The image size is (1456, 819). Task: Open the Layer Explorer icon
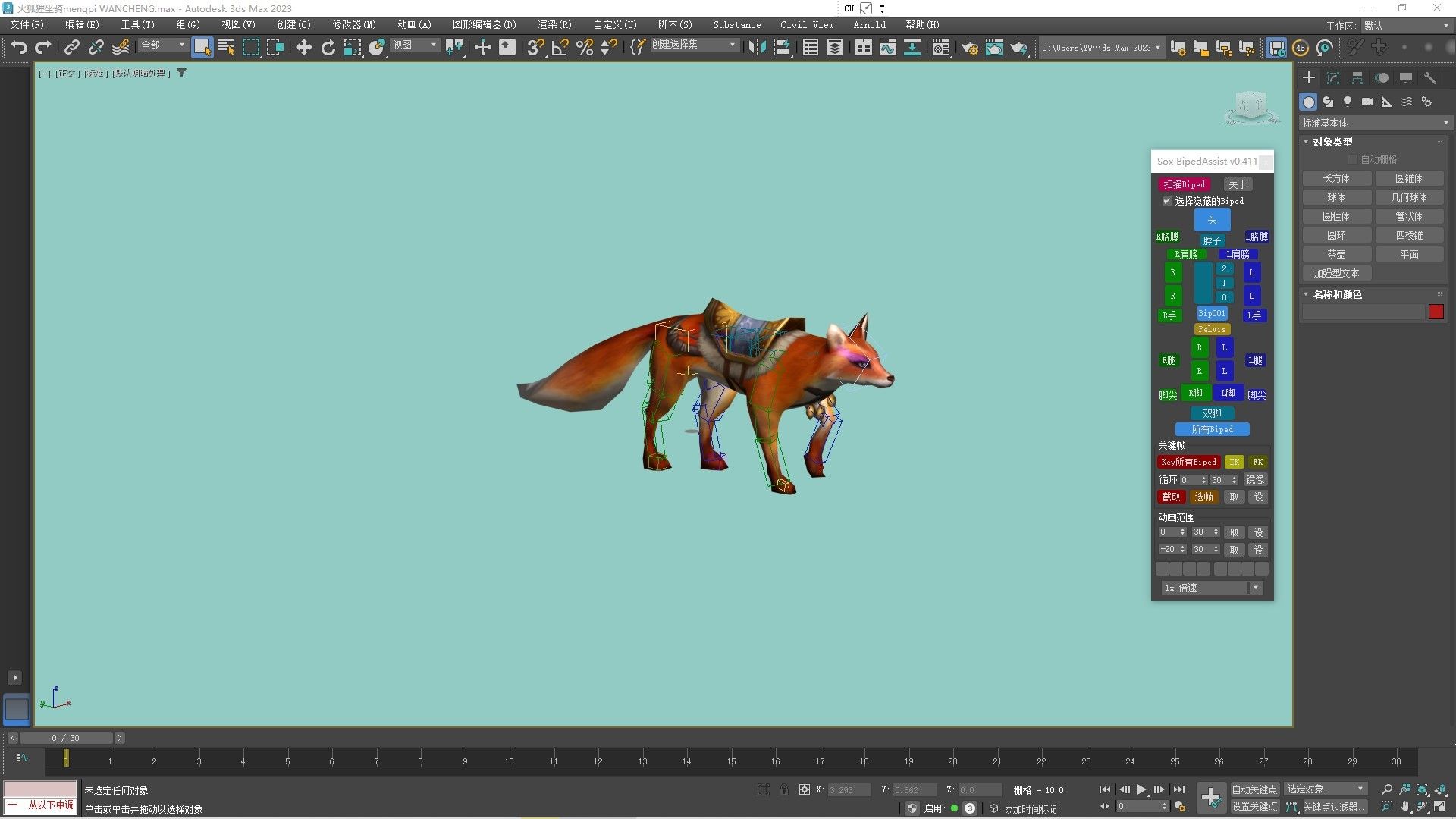tap(834, 47)
